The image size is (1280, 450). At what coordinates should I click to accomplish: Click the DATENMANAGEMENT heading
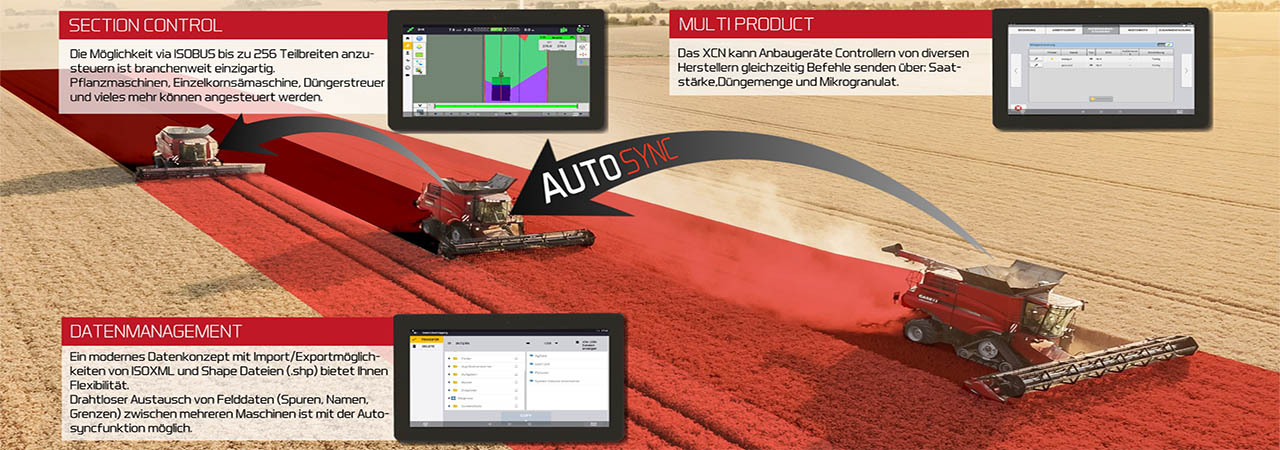point(156,330)
